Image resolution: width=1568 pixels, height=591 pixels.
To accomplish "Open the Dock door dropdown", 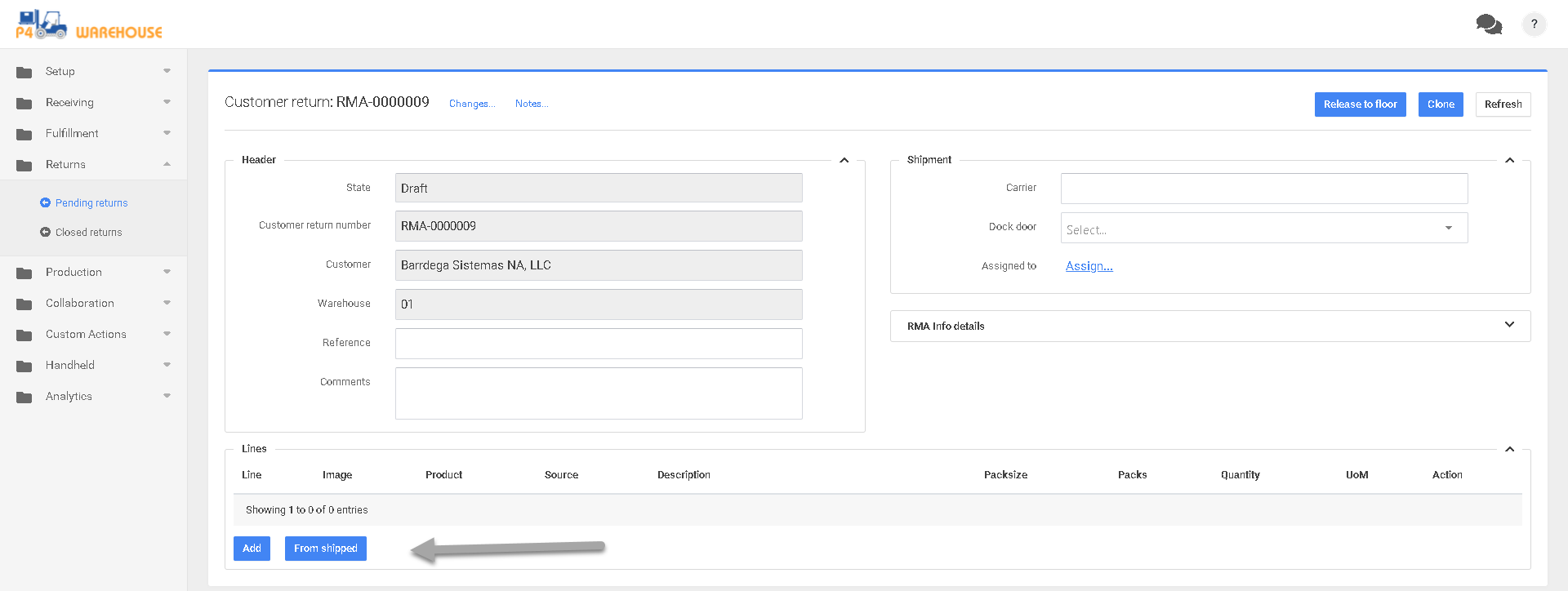I will pyautogui.click(x=1263, y=229).
